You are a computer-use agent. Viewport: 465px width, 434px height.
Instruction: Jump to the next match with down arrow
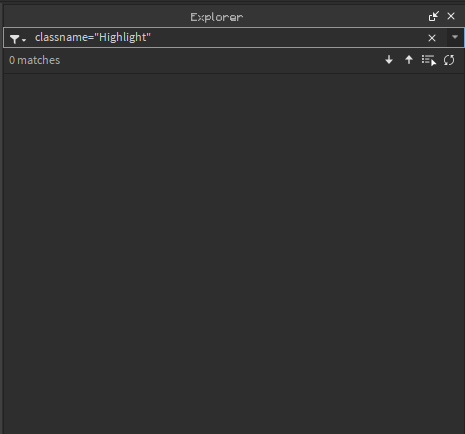tap(389, 60)
